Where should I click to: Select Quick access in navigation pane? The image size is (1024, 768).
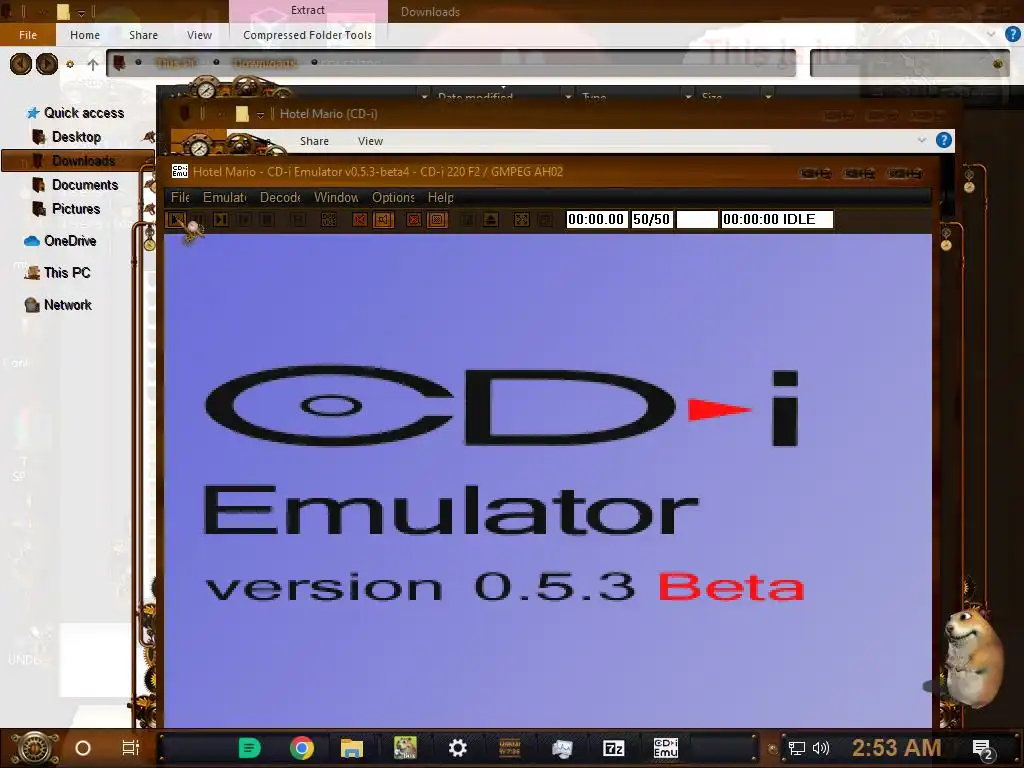[75, 113]
